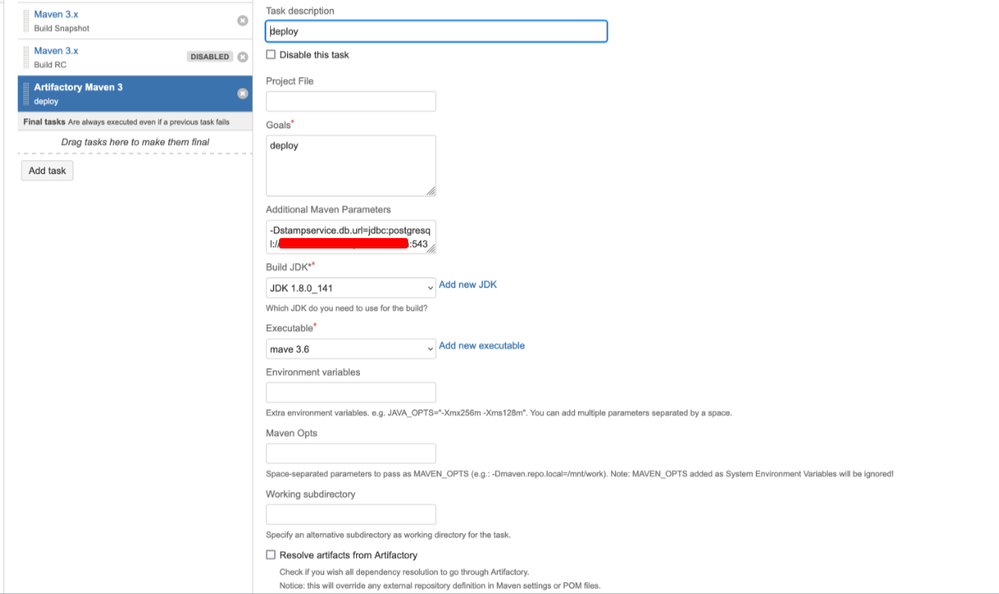The width and height of the screenshot is (999, 594).
Task: Click the Working subdirectory label
Action: [x=310, y=494]
